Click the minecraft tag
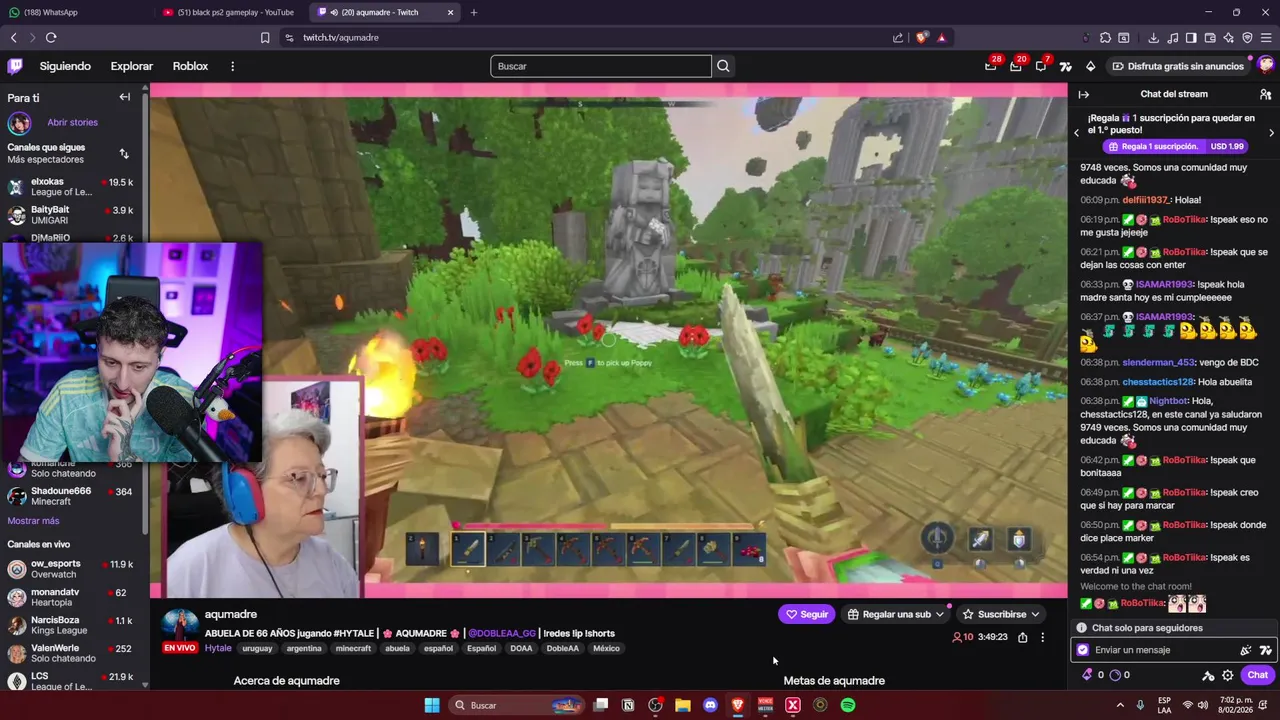Image resolution: width=1280 pixels, height=720 pixels. tap(353, 648)
